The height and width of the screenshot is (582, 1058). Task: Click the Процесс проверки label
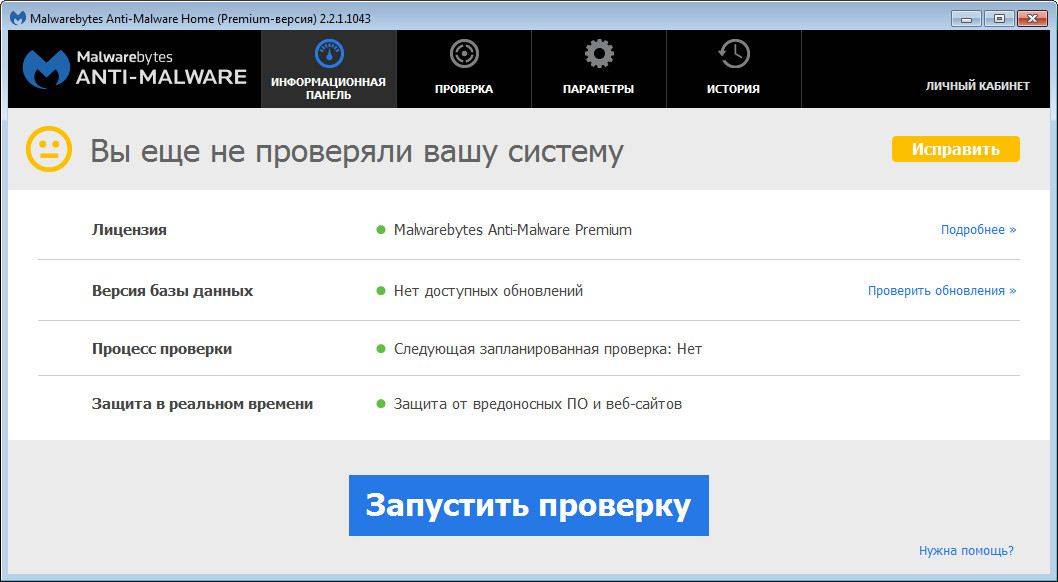pyautogui.click(x=162, y=349)
